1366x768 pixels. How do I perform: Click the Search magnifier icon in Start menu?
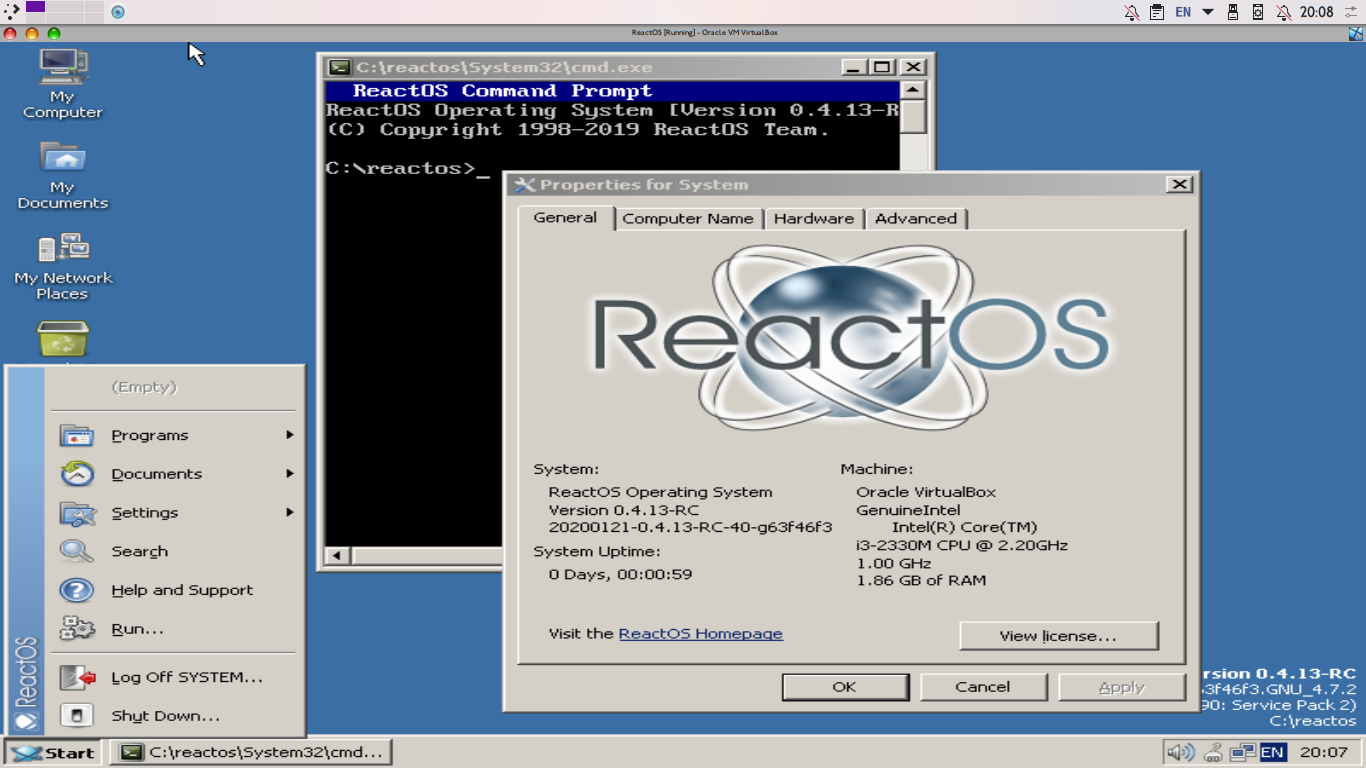[77, 551]
